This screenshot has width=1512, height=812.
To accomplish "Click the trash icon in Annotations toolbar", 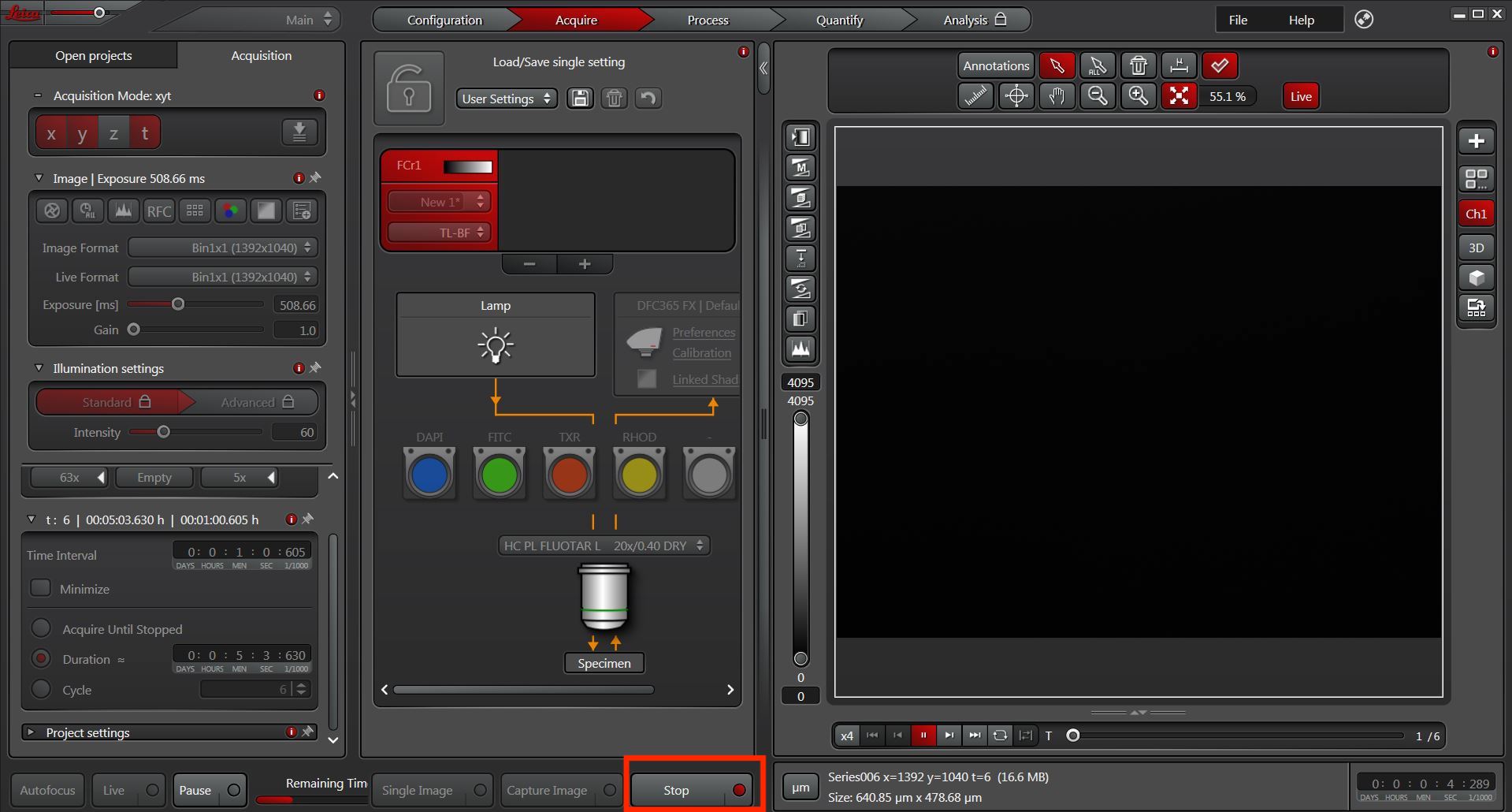I will click(x=1138, y=65).
